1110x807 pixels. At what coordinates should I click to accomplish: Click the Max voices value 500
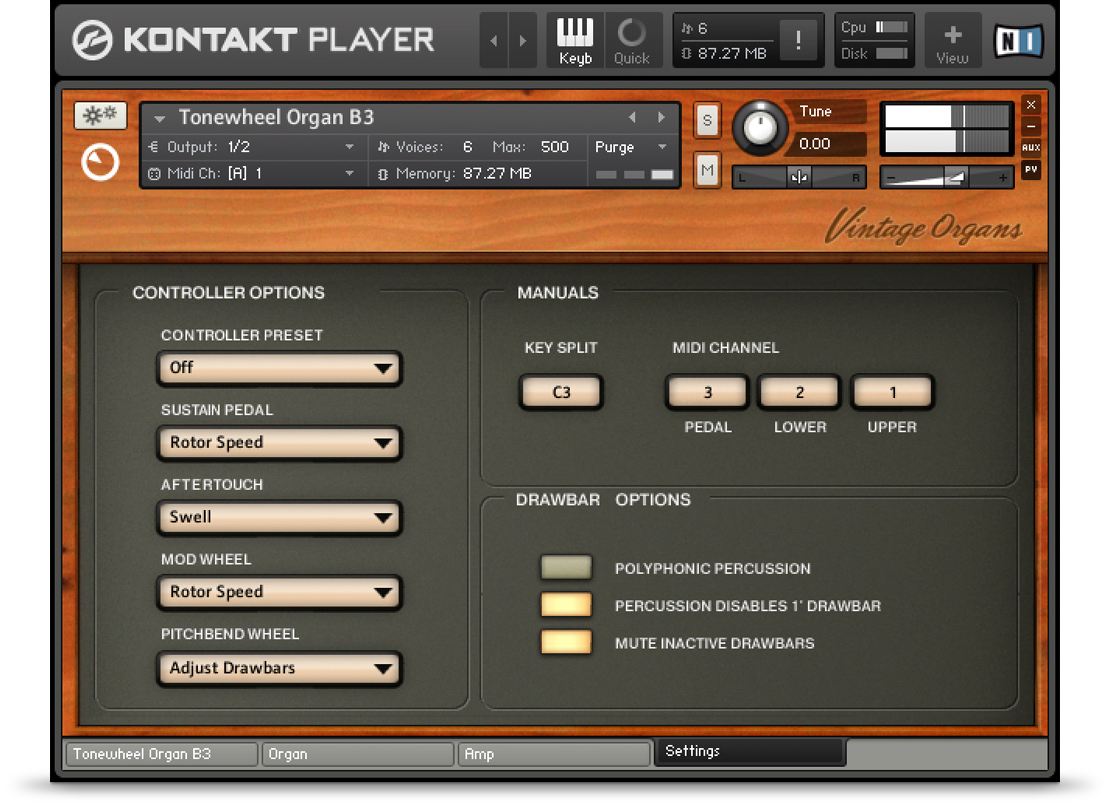coord(554,147)
